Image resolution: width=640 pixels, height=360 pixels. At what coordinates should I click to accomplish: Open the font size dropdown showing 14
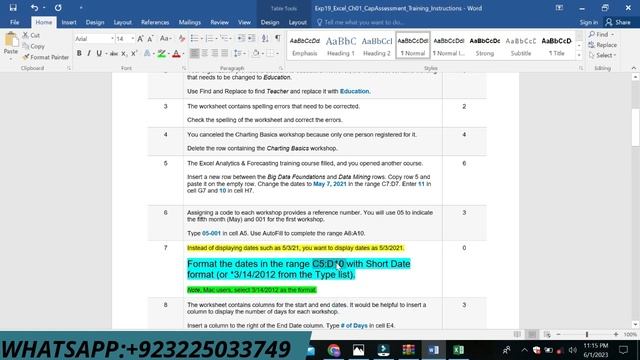pyautogui.click(x=132, y=39)
